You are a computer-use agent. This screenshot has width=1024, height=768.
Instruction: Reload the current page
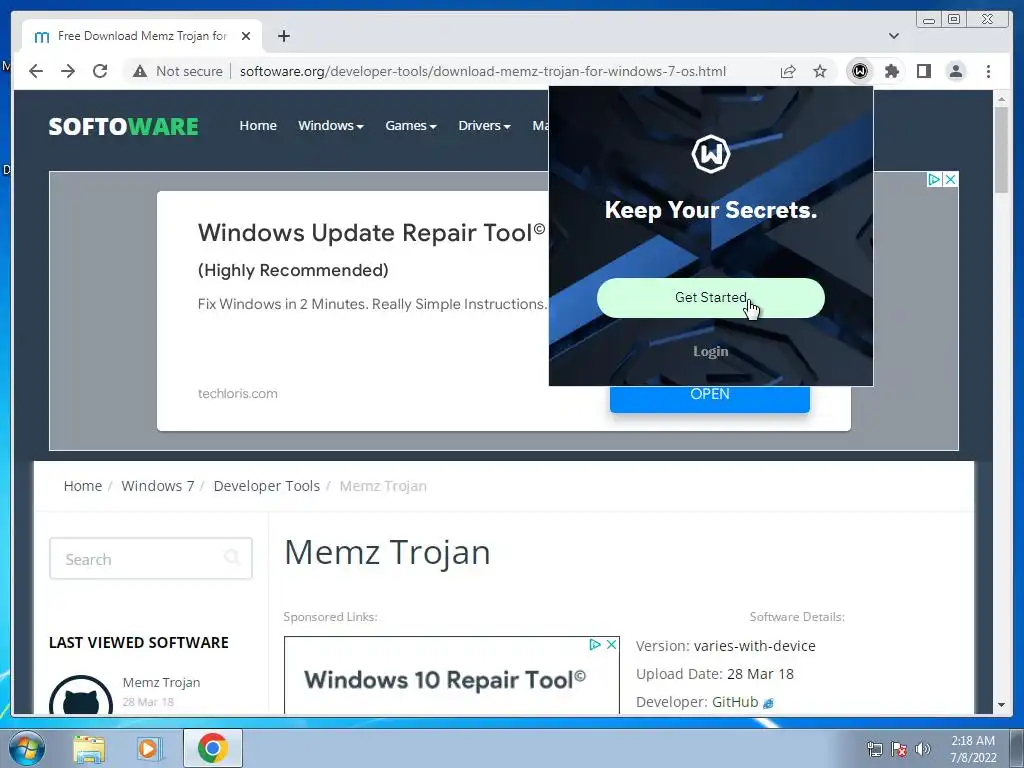(x=100, y=71)
